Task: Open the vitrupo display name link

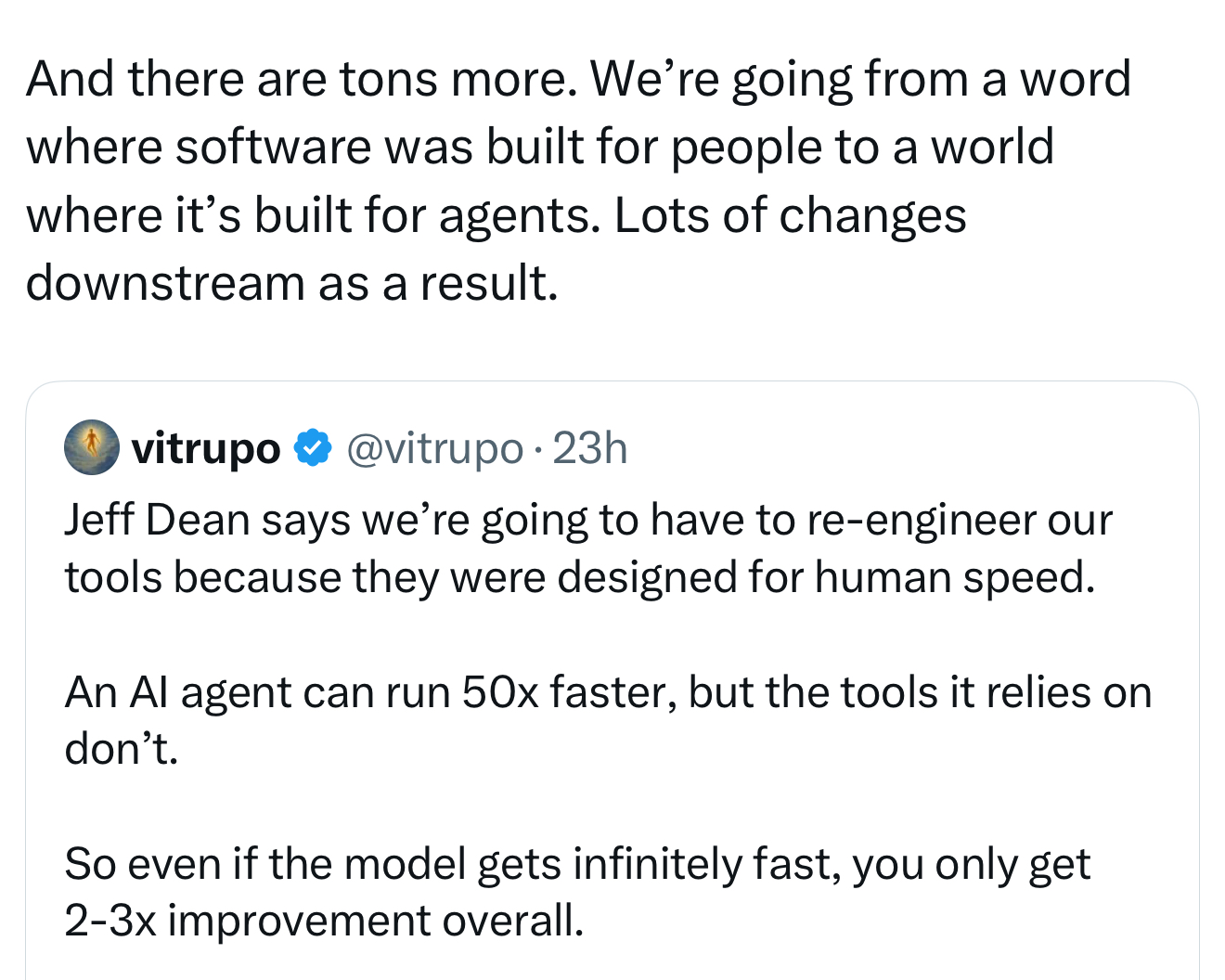Action: tap(206, 449)
